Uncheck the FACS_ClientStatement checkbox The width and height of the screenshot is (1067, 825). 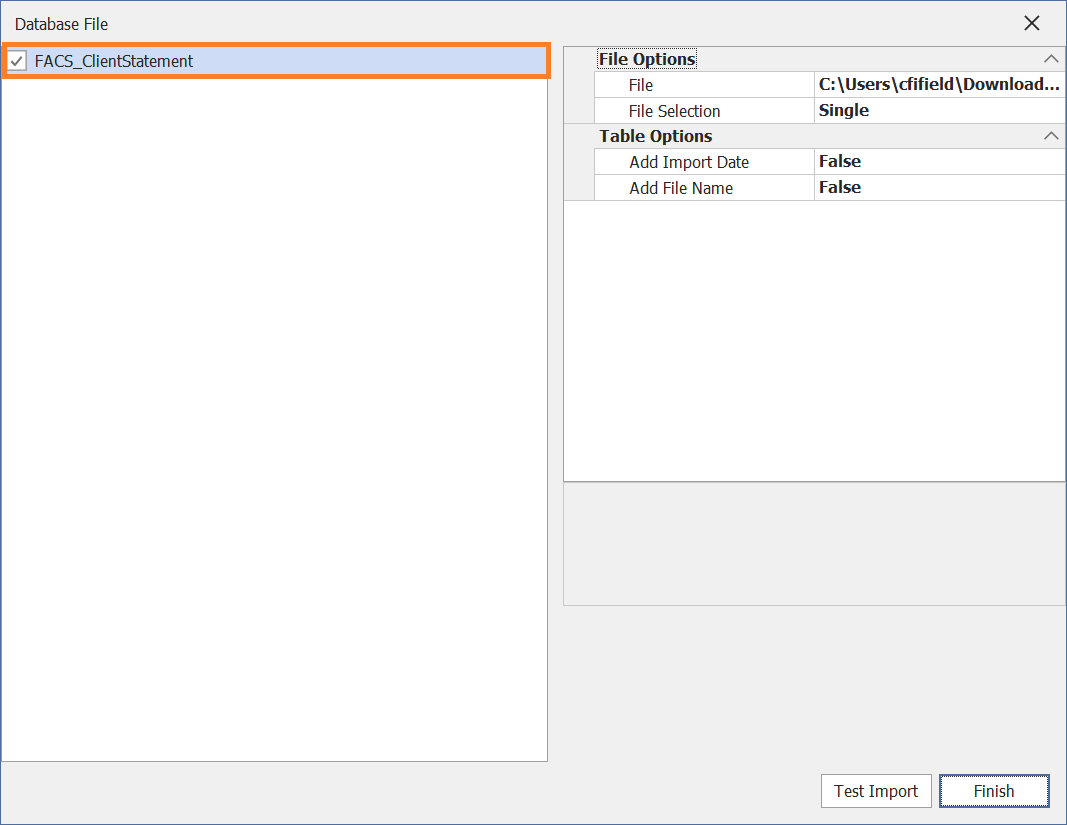tap(17, 61)
